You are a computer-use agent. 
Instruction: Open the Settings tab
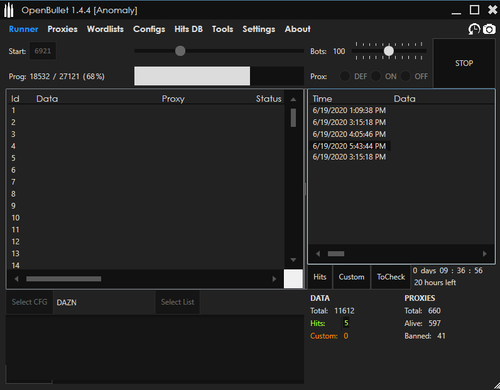[x=259, y=29]
